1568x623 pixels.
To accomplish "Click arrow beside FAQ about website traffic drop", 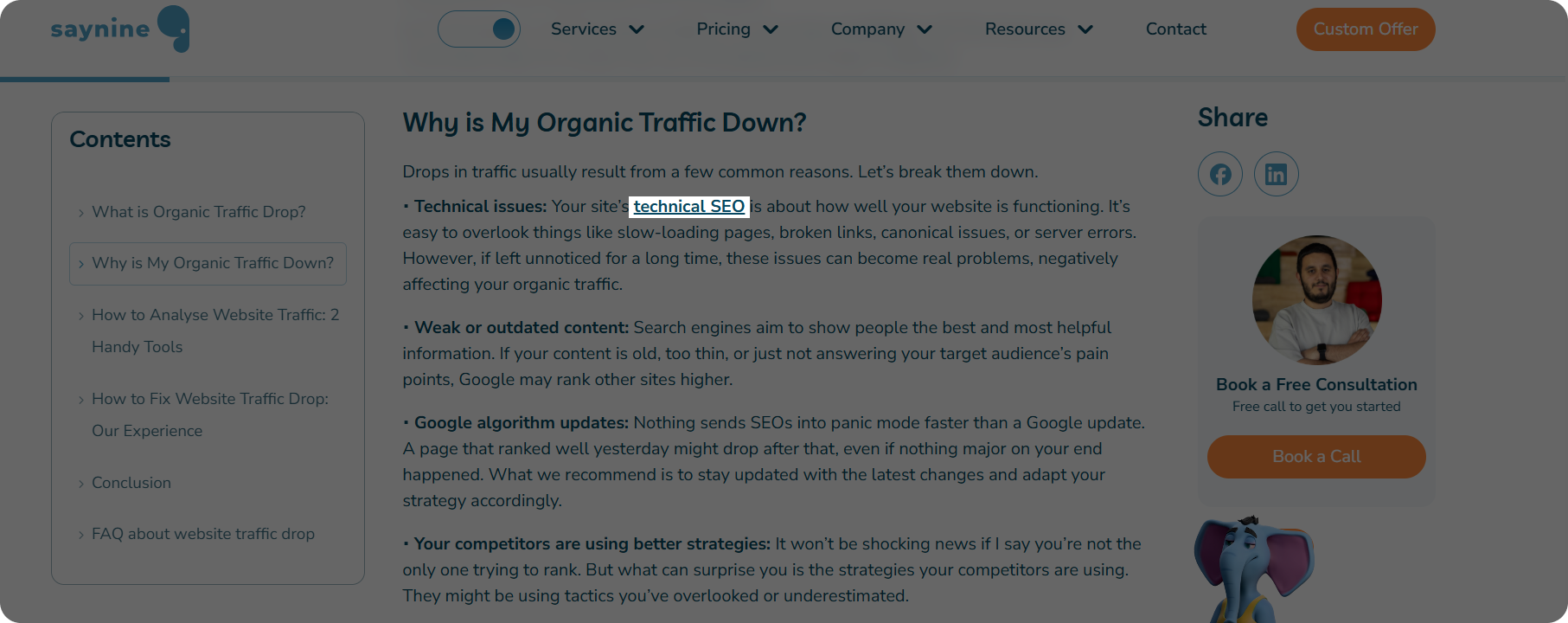I will coord(81,535).
